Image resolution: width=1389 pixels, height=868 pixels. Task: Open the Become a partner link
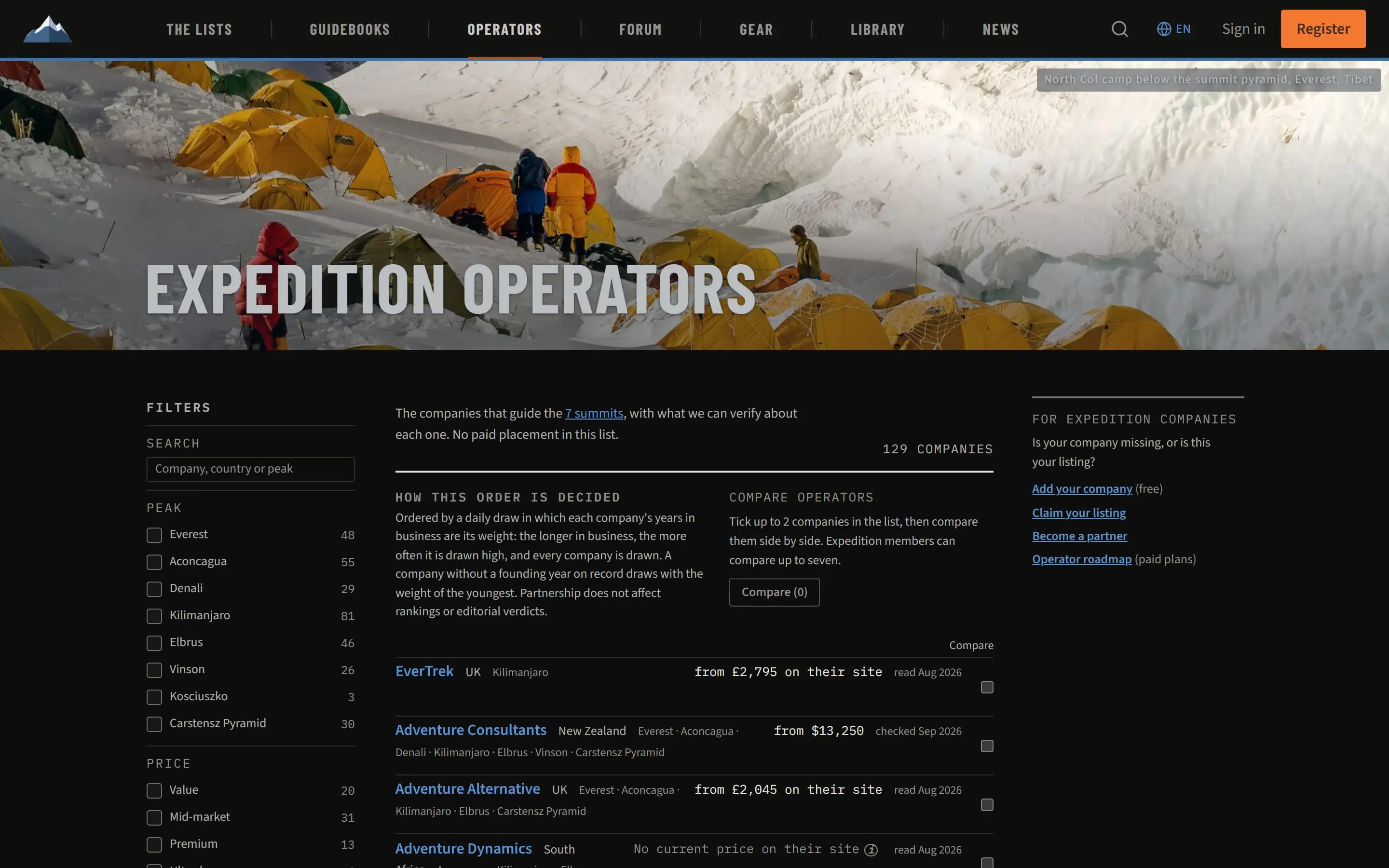(x=1079, y=536)
